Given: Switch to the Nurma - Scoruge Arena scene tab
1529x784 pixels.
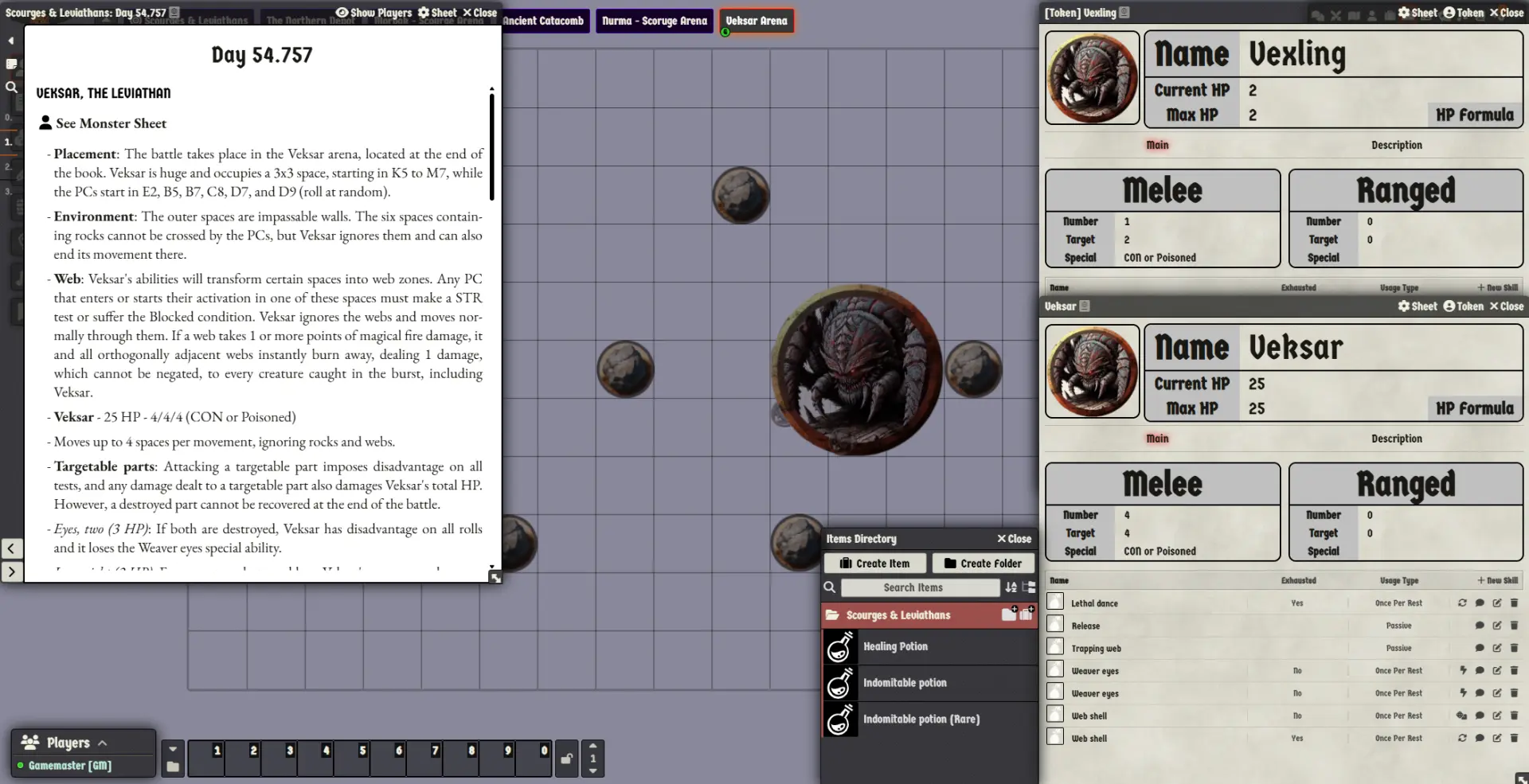Looking at the screenshot, I should pyautogui.click(x=654, y=21).
